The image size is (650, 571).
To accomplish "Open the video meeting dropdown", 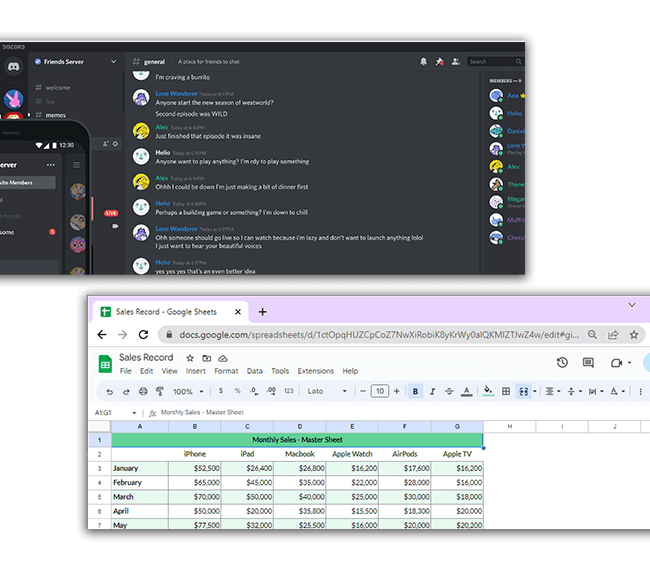I will 629,363.
